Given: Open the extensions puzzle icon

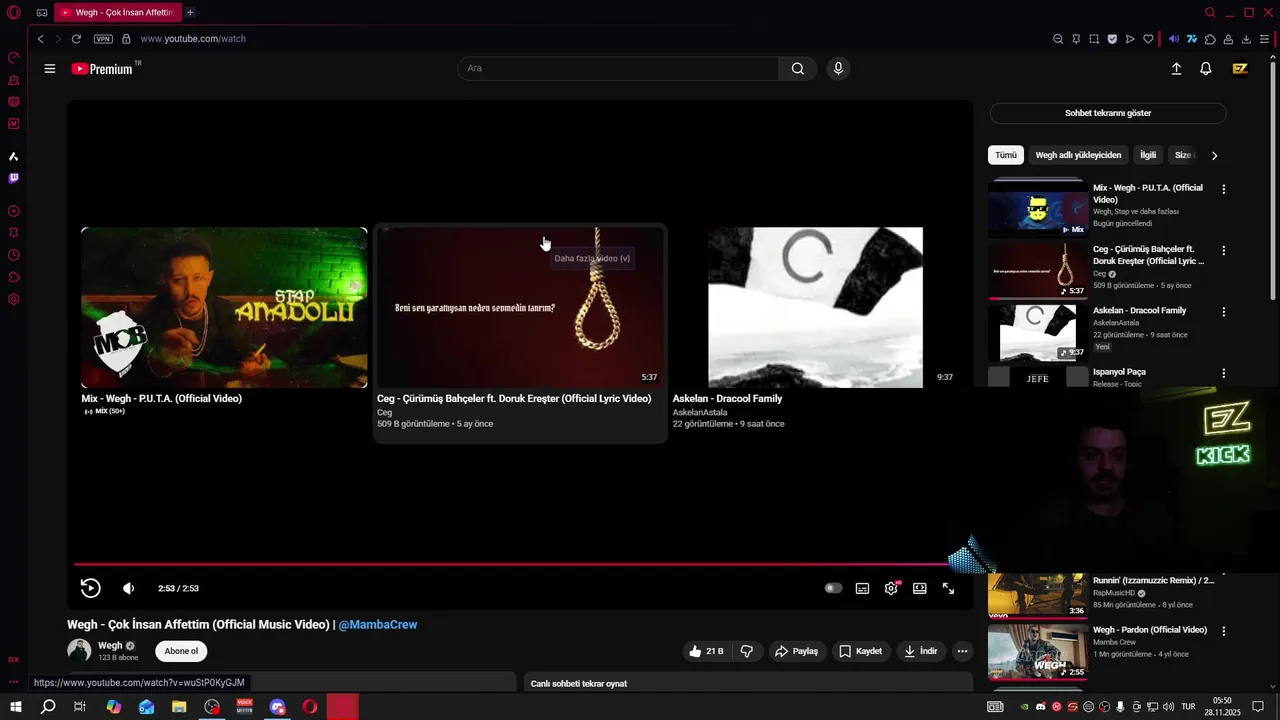Looking at the screenshot, I should point(1210,39).
